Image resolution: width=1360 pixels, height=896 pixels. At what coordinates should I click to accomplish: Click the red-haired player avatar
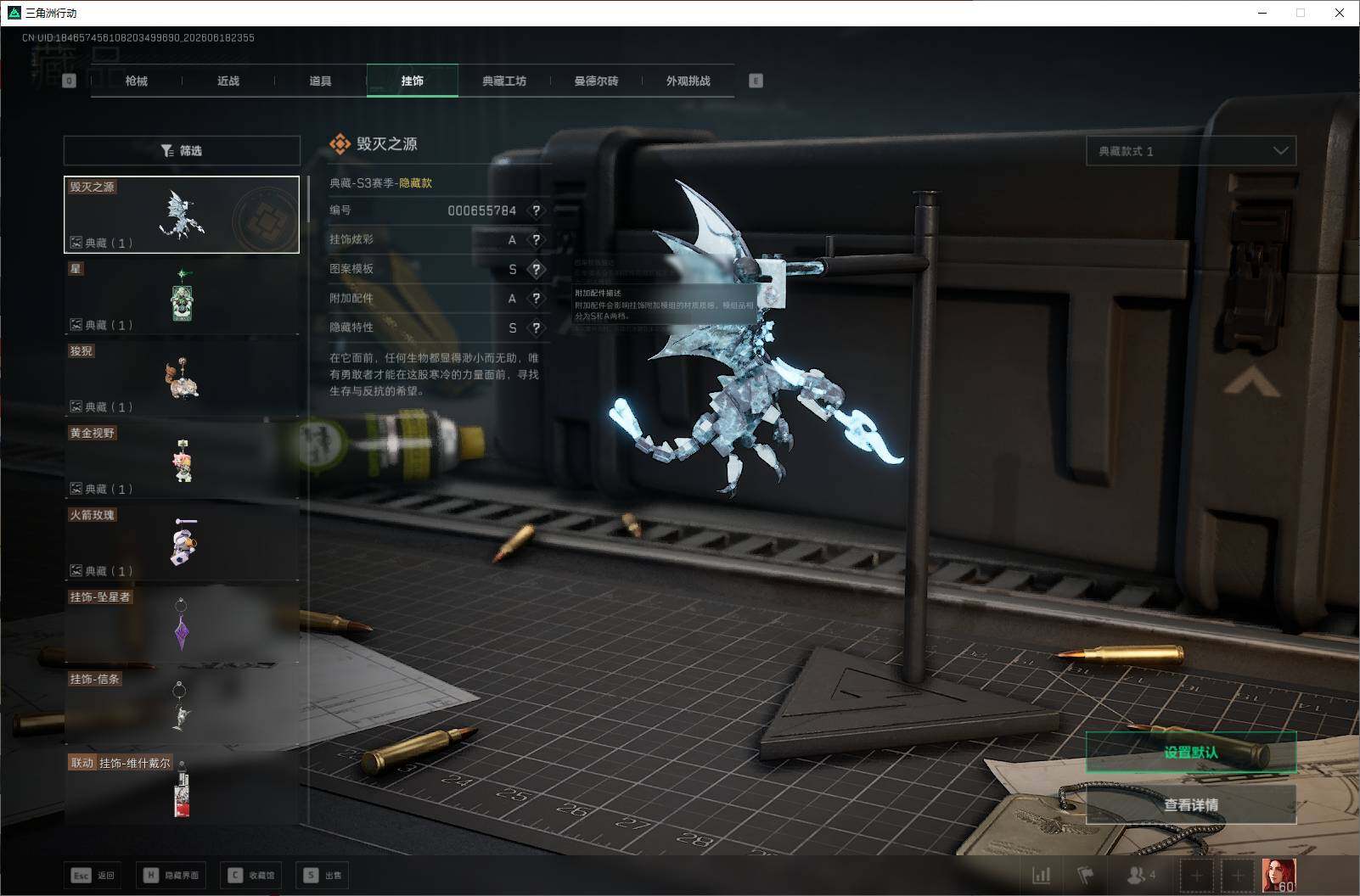click(1279, 875)
